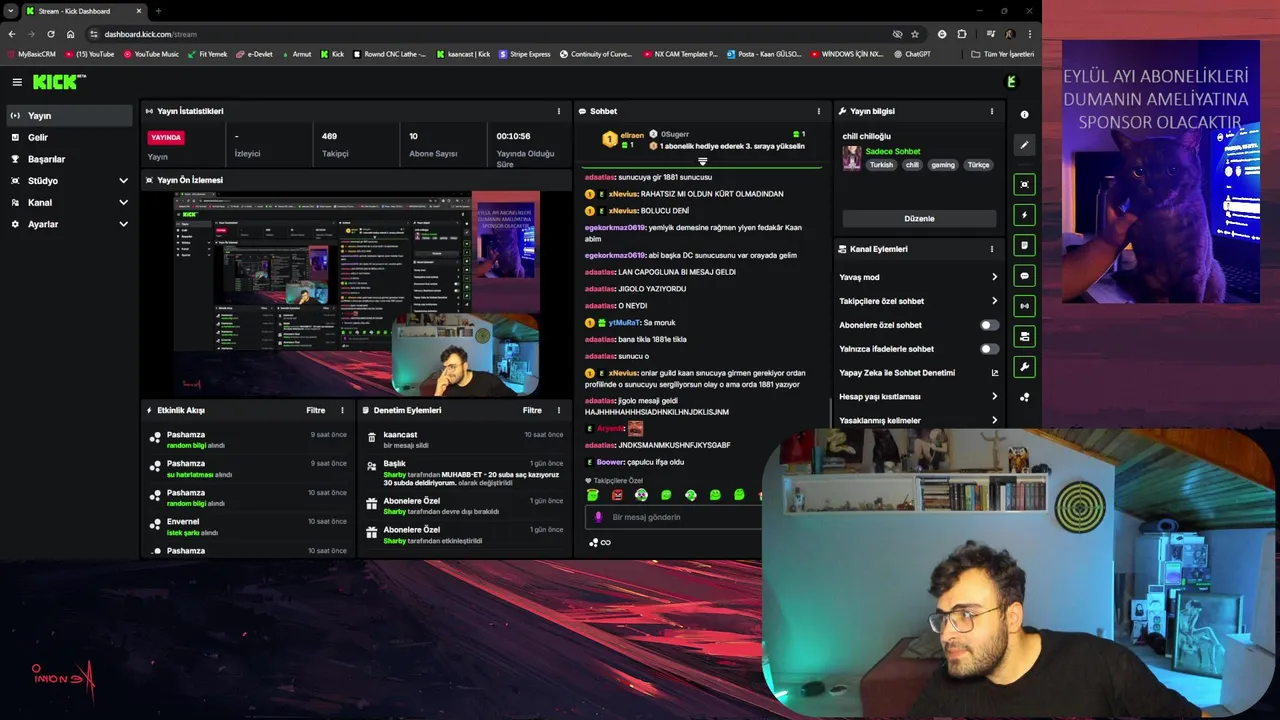Click the lightning bolt icon in right toolbar

(x=1024, y=215)
